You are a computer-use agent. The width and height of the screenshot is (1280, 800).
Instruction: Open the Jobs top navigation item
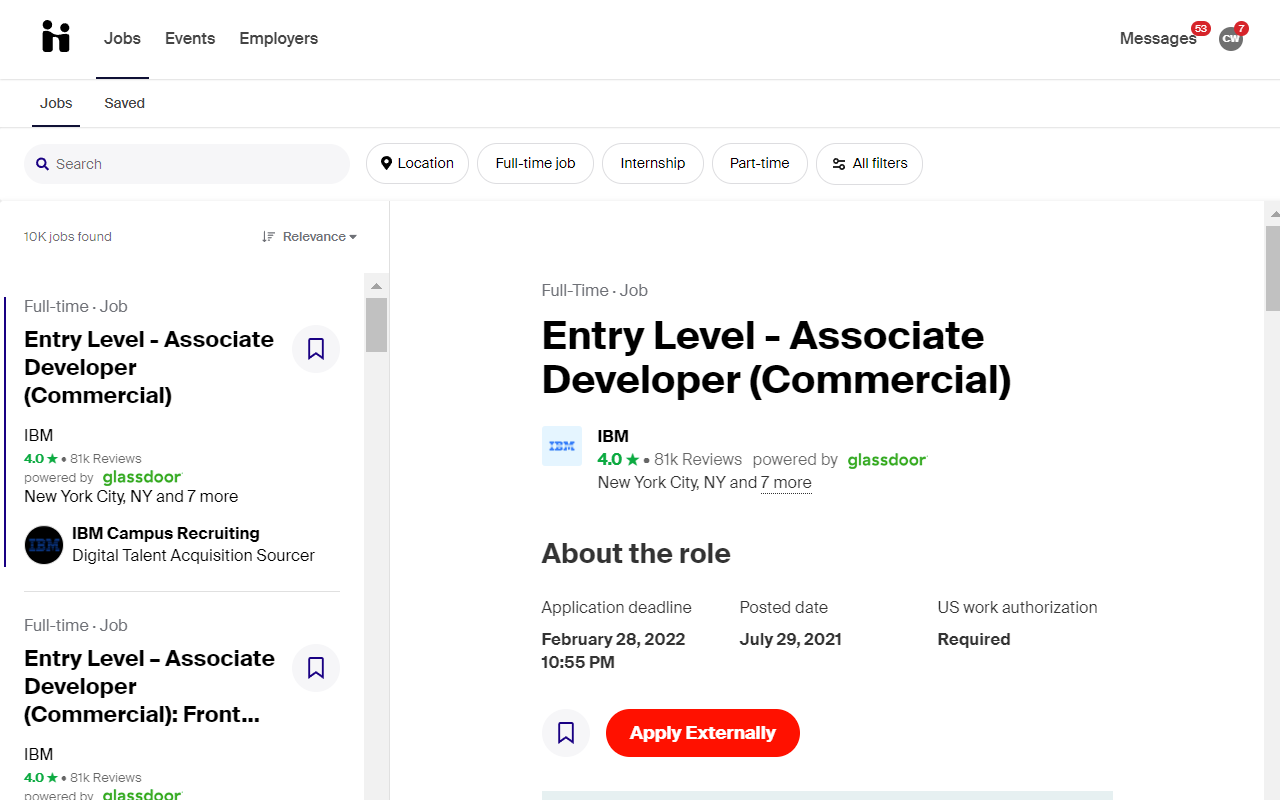click(122, 38)
